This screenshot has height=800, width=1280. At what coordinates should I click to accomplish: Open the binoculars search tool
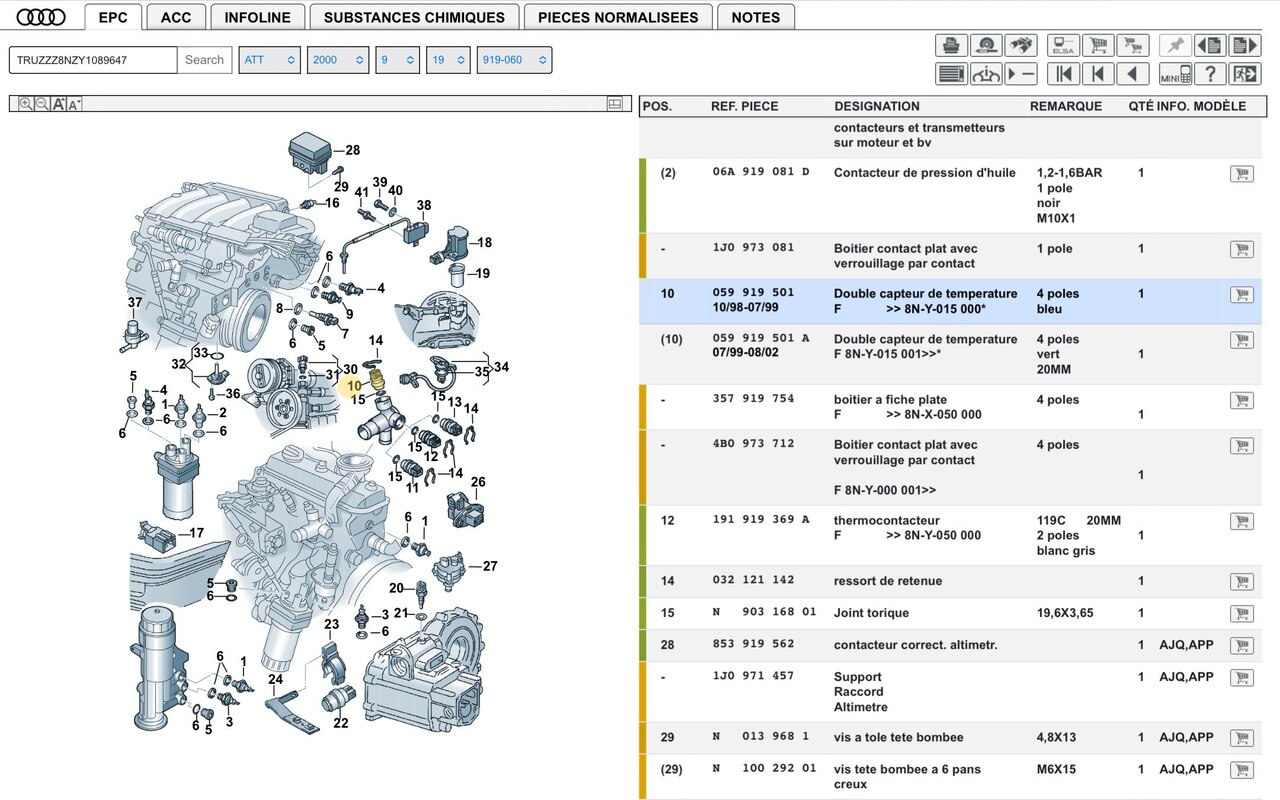1021,45
